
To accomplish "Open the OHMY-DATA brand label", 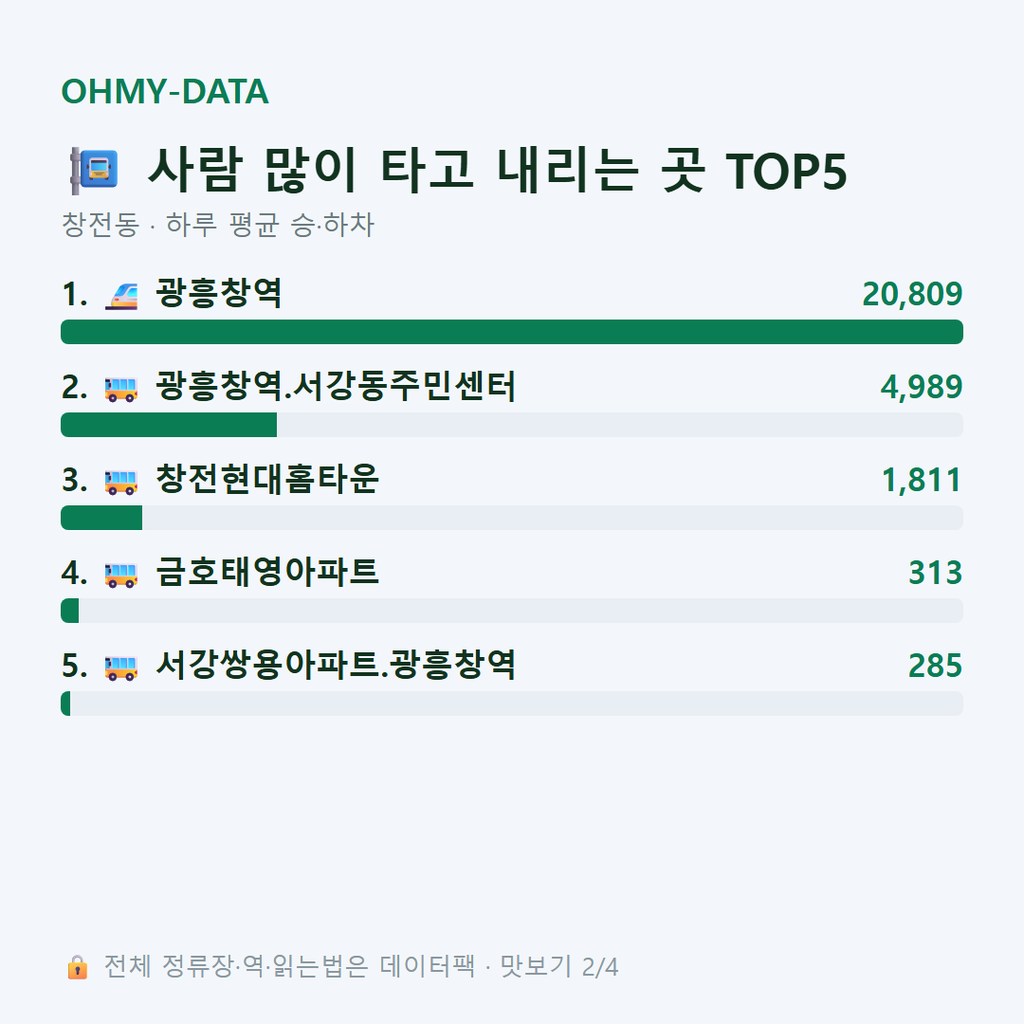I will click(x=165, y=91).
